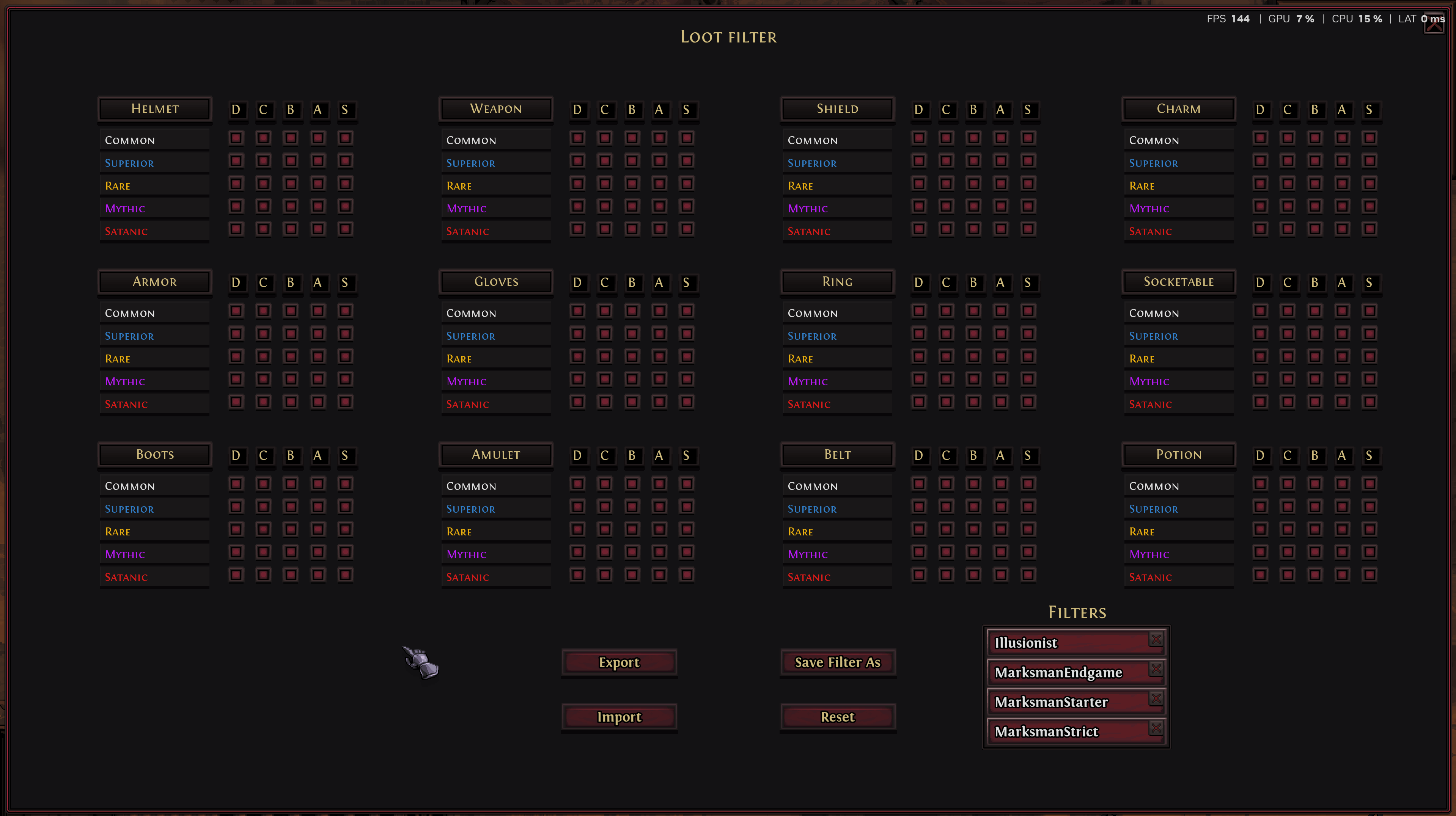Viewport: 1456px width, 816px height.
Task: Select the Belt Mythic rarity row label
Action: click(x=838, y=554)
